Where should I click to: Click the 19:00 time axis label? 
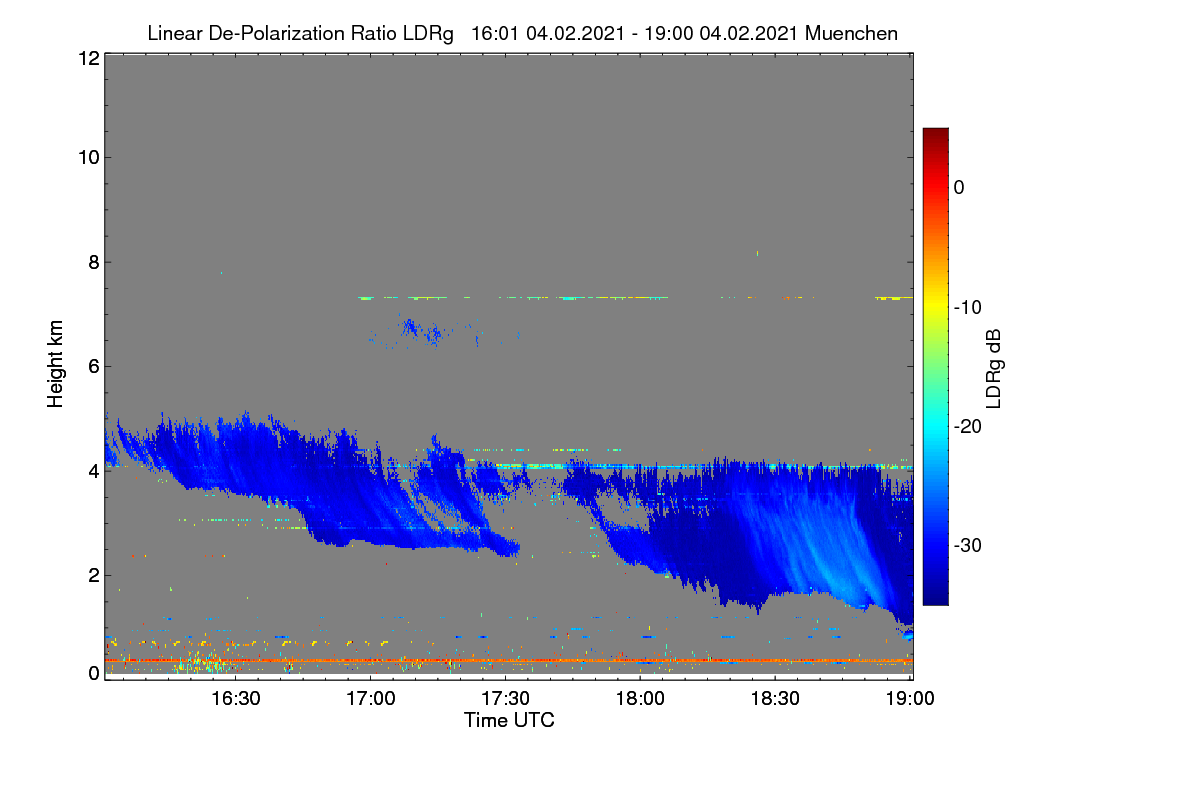(909, 698)
